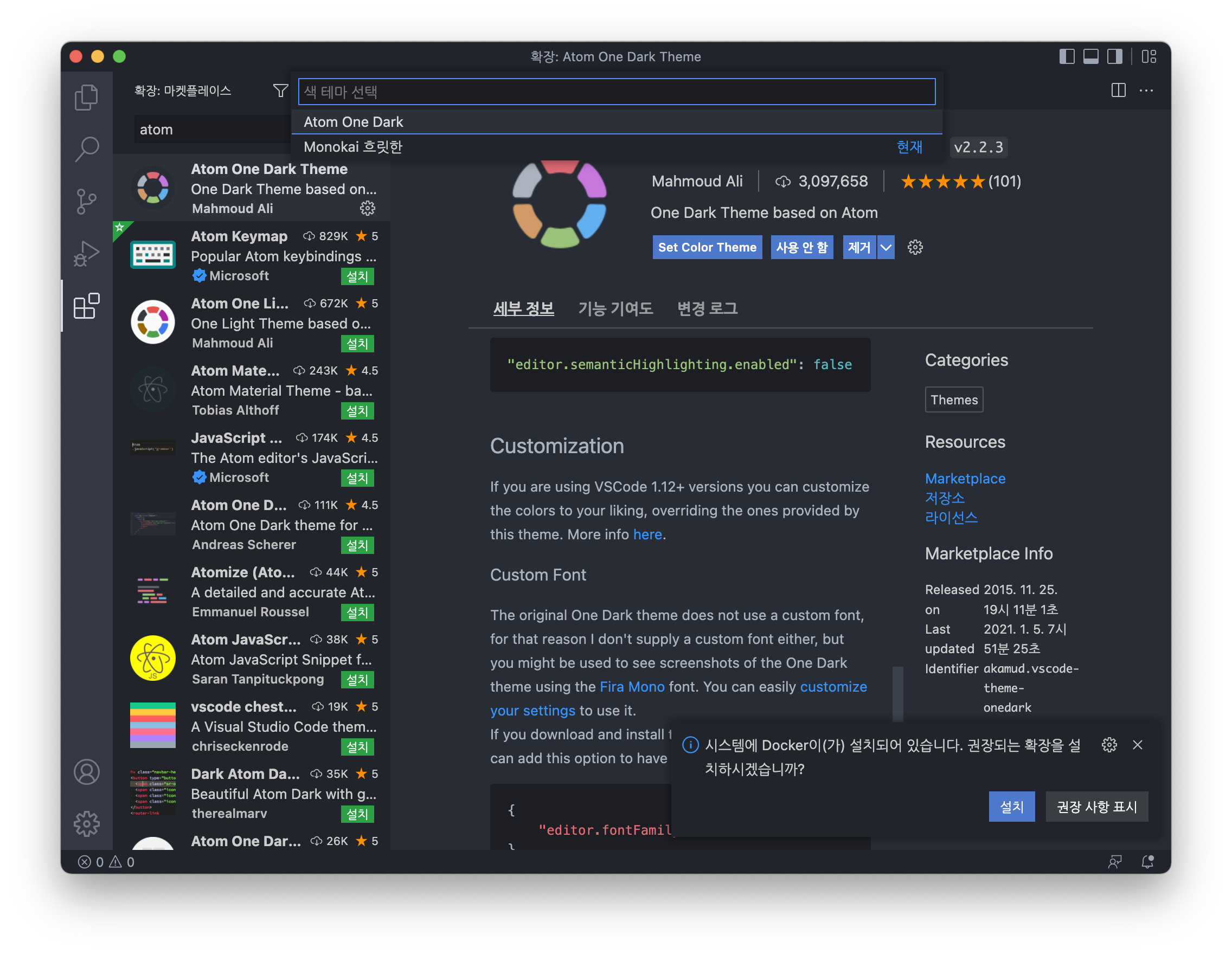Open the editor More Actions ellipsis menu

1146,91
